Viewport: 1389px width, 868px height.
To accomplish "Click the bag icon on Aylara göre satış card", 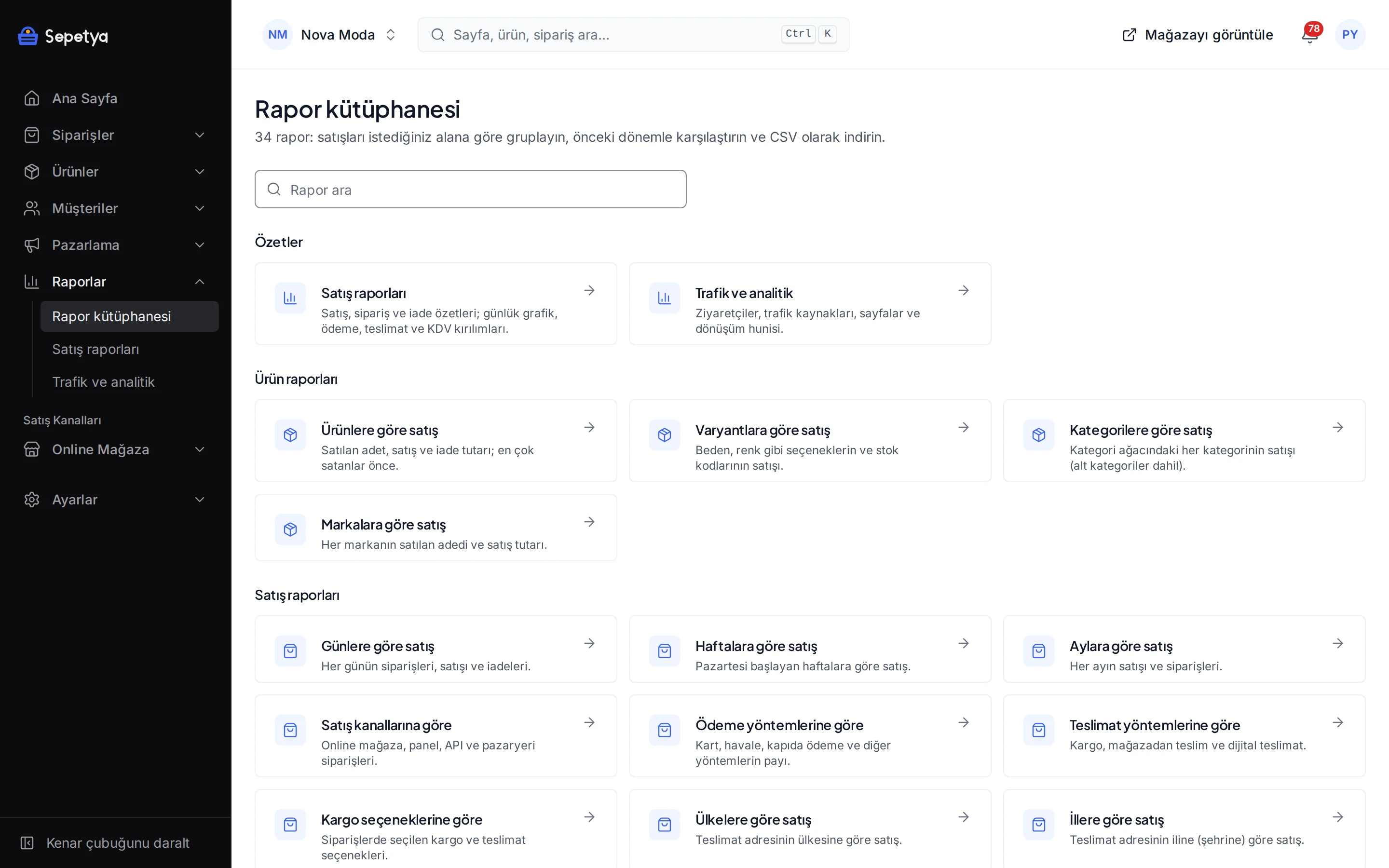I will pos(1038,651).
